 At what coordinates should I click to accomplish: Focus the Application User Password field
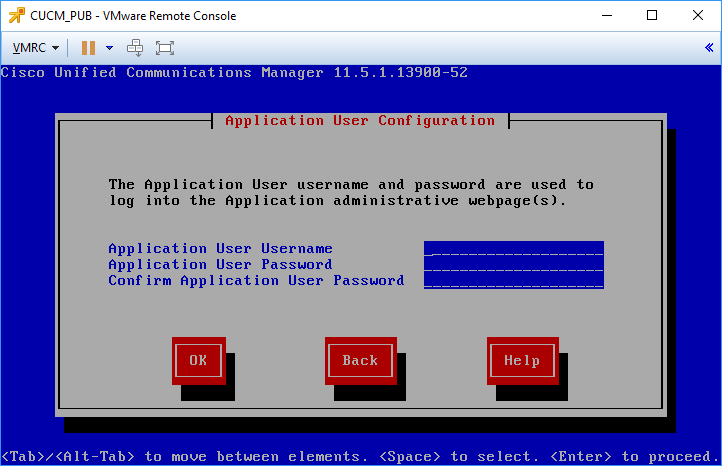(513, 265)
